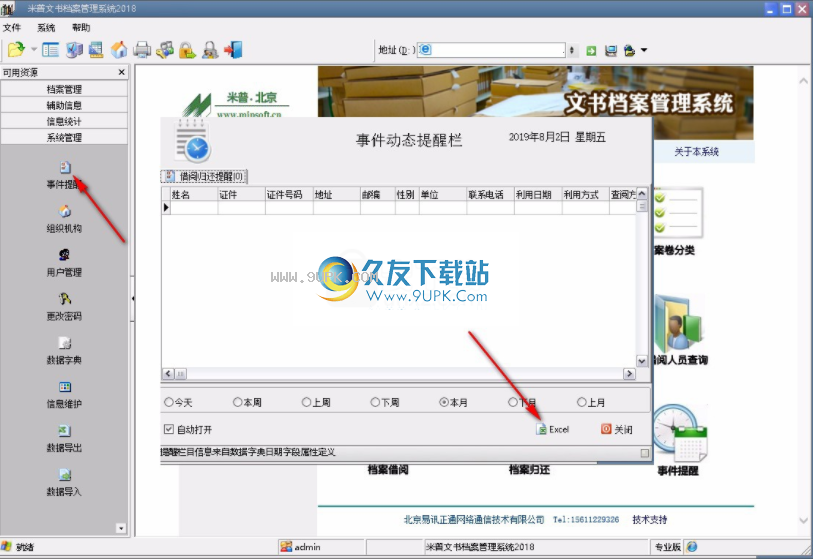Click inside the address input field
813x559 pixels.
pyautogui.click(x=491, y=50)
